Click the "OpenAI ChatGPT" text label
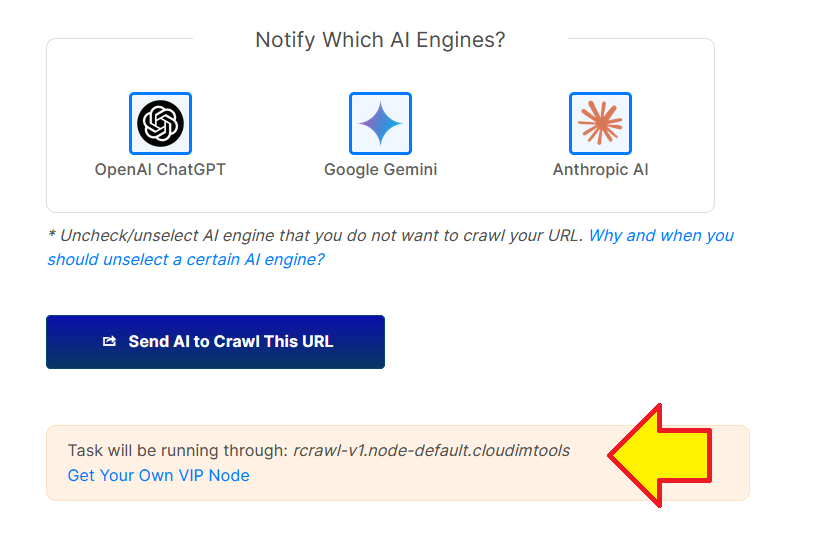839x544 pixels. [x=160, y=170]
